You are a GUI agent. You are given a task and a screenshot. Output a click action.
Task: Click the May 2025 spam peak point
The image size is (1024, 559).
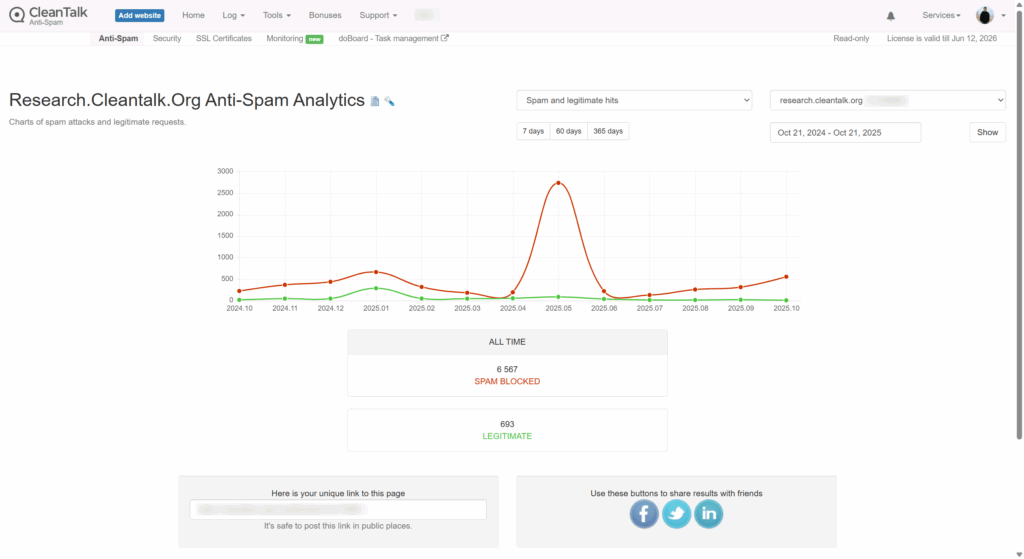[558, 183]
